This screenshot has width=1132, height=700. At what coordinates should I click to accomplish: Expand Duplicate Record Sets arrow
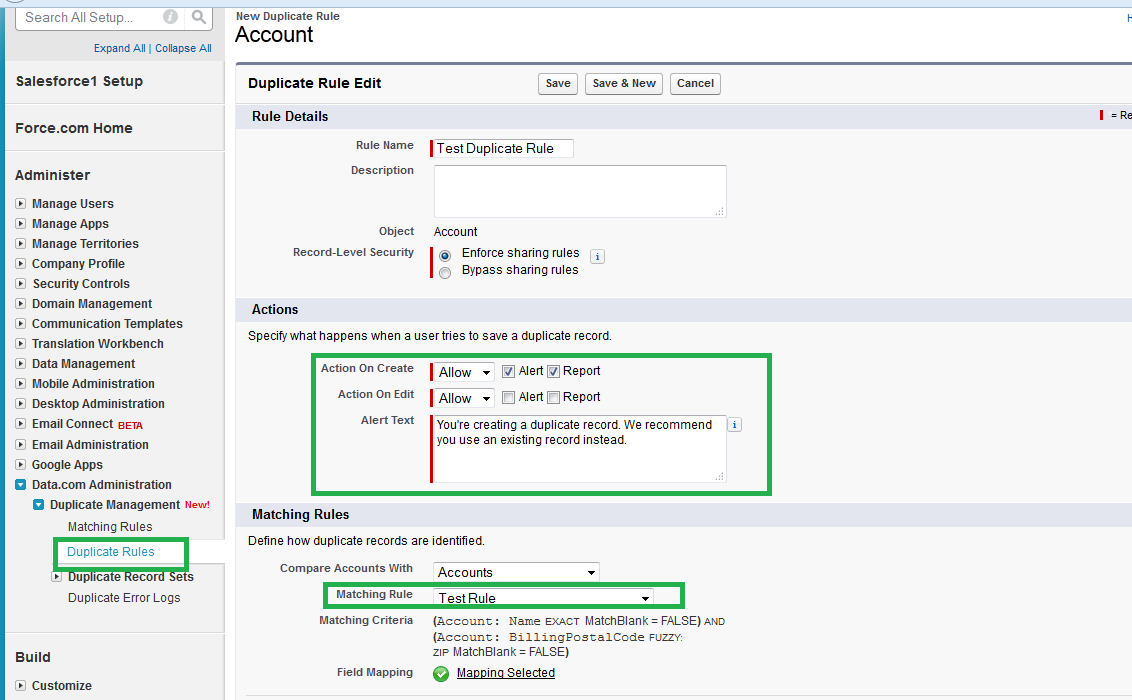pyautogui.click(x=57, y=577)
